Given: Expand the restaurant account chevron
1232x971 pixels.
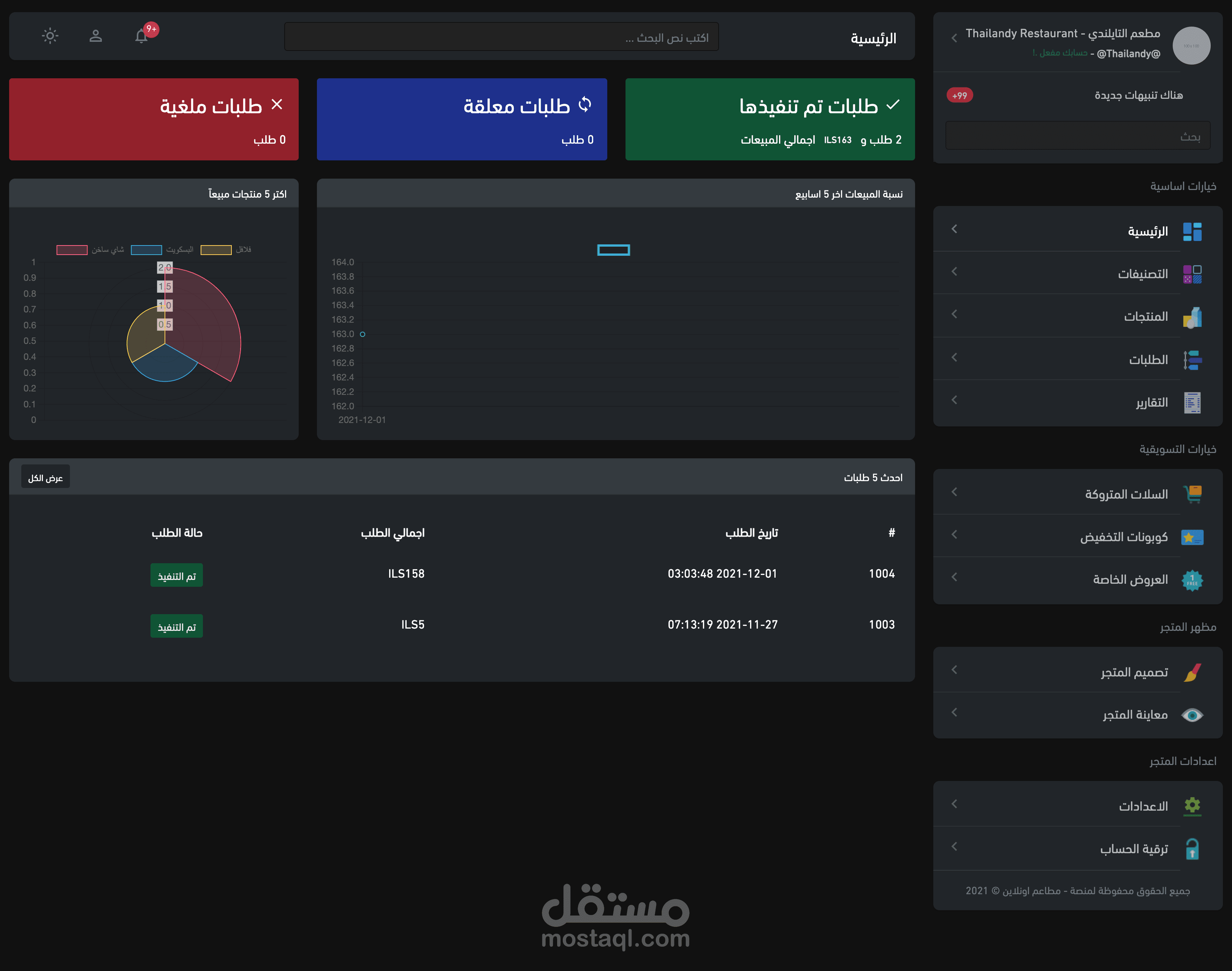Looking at the screenshot, I should 954,38.
